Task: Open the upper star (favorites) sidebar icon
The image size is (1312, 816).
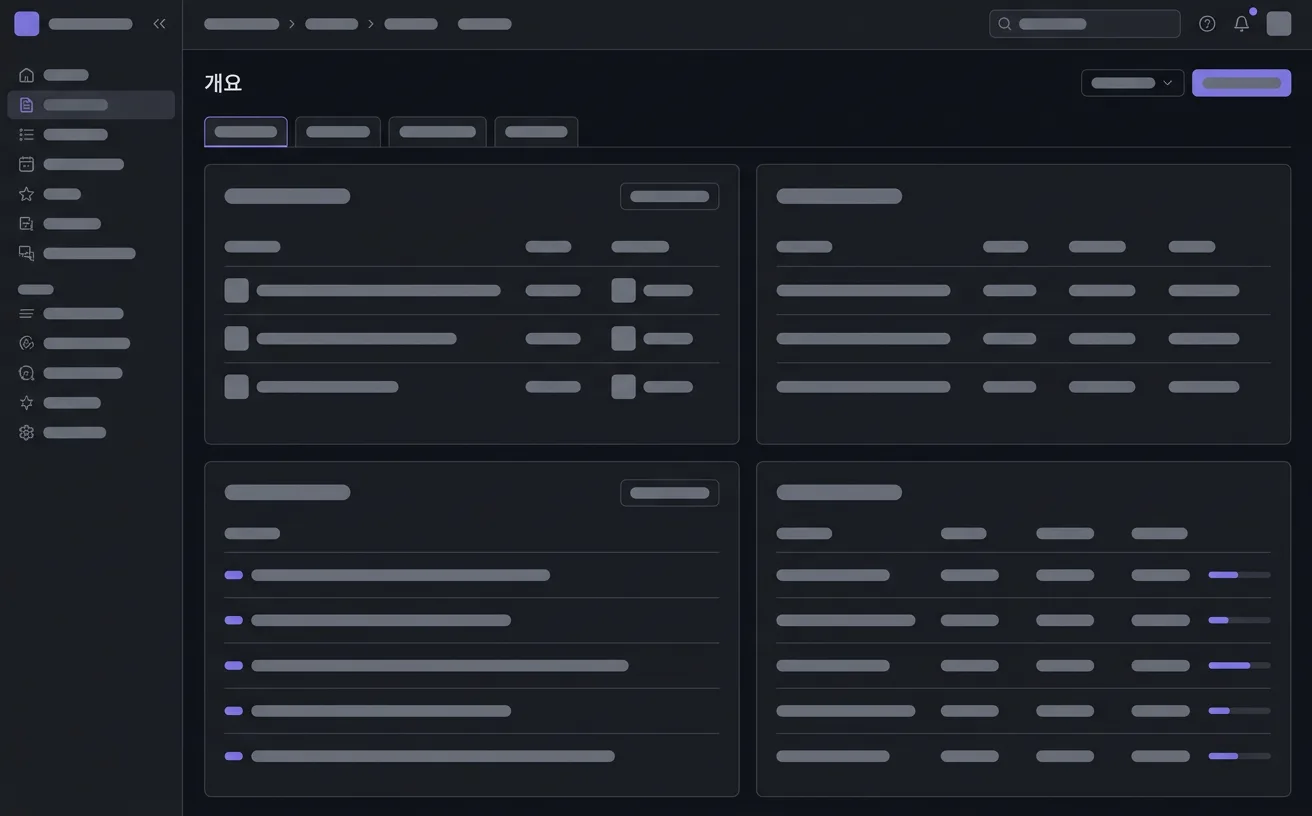Action: pos(26,194)
